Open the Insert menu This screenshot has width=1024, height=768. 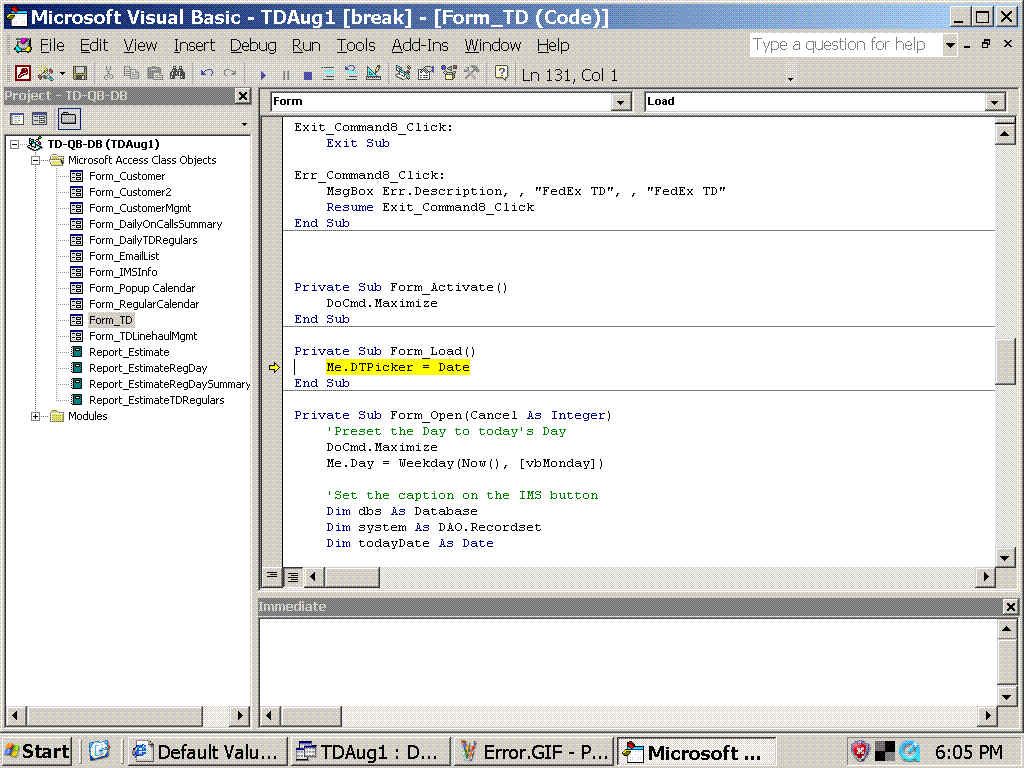[194, 45]
